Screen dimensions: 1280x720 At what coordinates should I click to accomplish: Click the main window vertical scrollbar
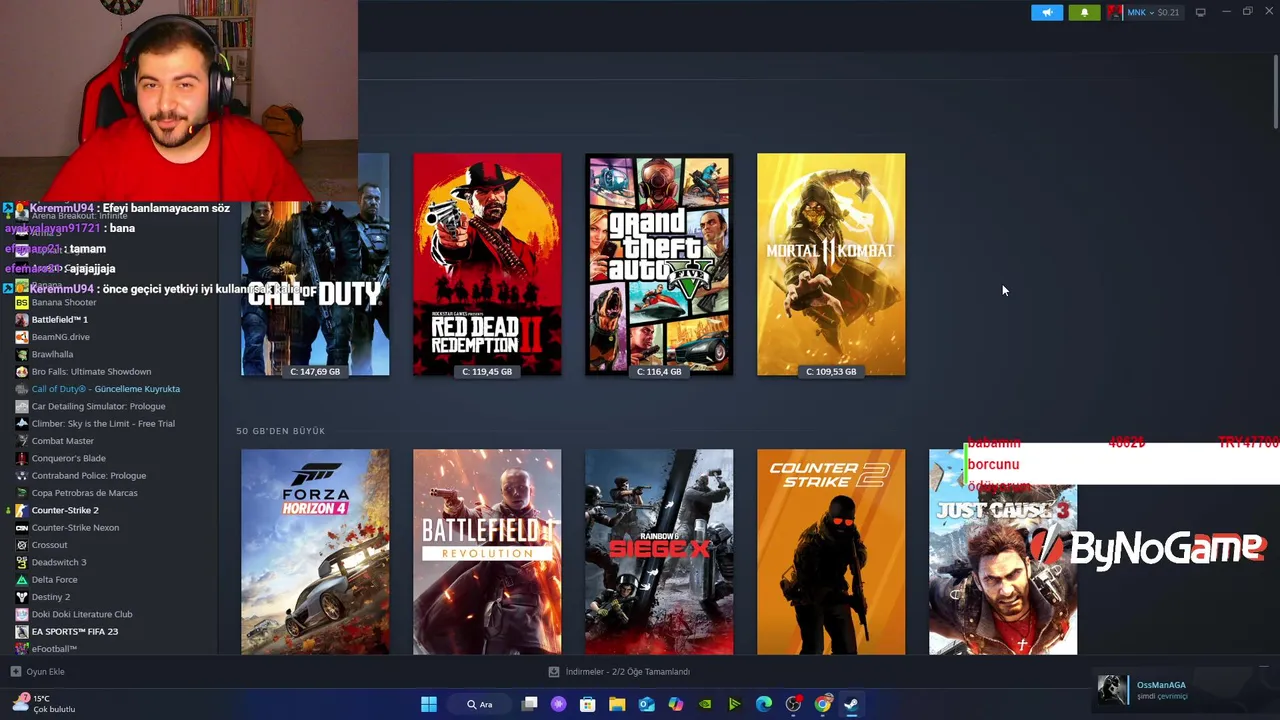coord(1275,90)
